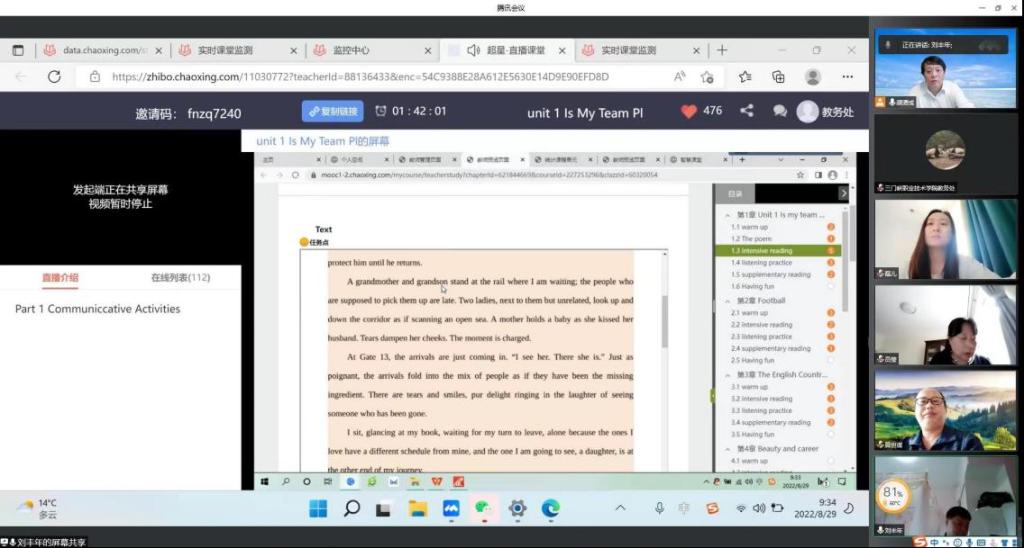Show hidden icons chevron in system tray
Image resolution: width=1024 pixels, height=548 pixels.
(620, 508)
